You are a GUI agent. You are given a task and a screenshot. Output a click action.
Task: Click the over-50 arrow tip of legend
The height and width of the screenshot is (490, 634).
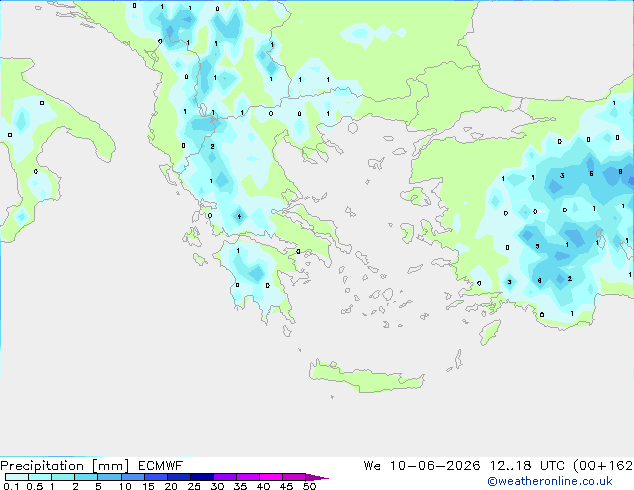(317, 477)
